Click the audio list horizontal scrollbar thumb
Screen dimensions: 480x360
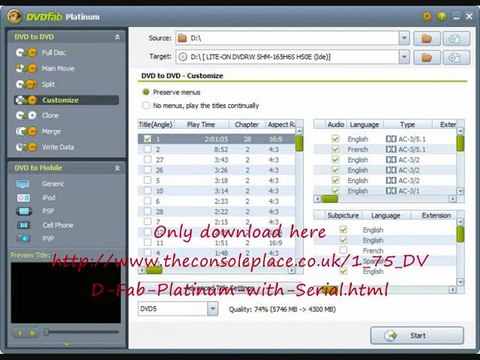330,199
